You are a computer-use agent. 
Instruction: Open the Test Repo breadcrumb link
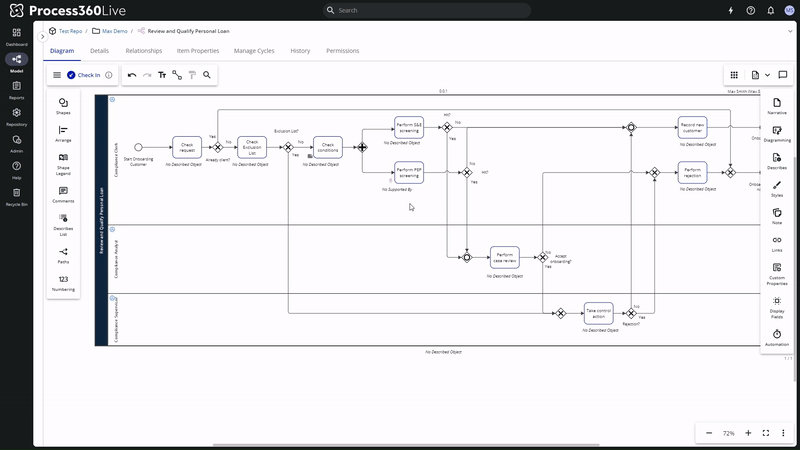pyautogui.click(x=70, y=31)
